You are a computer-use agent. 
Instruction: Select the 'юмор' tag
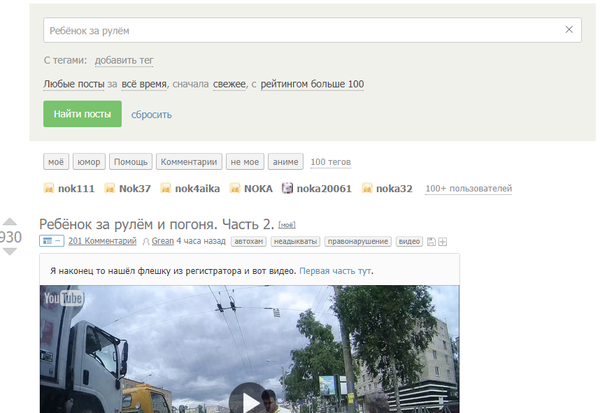pos(88,162)
